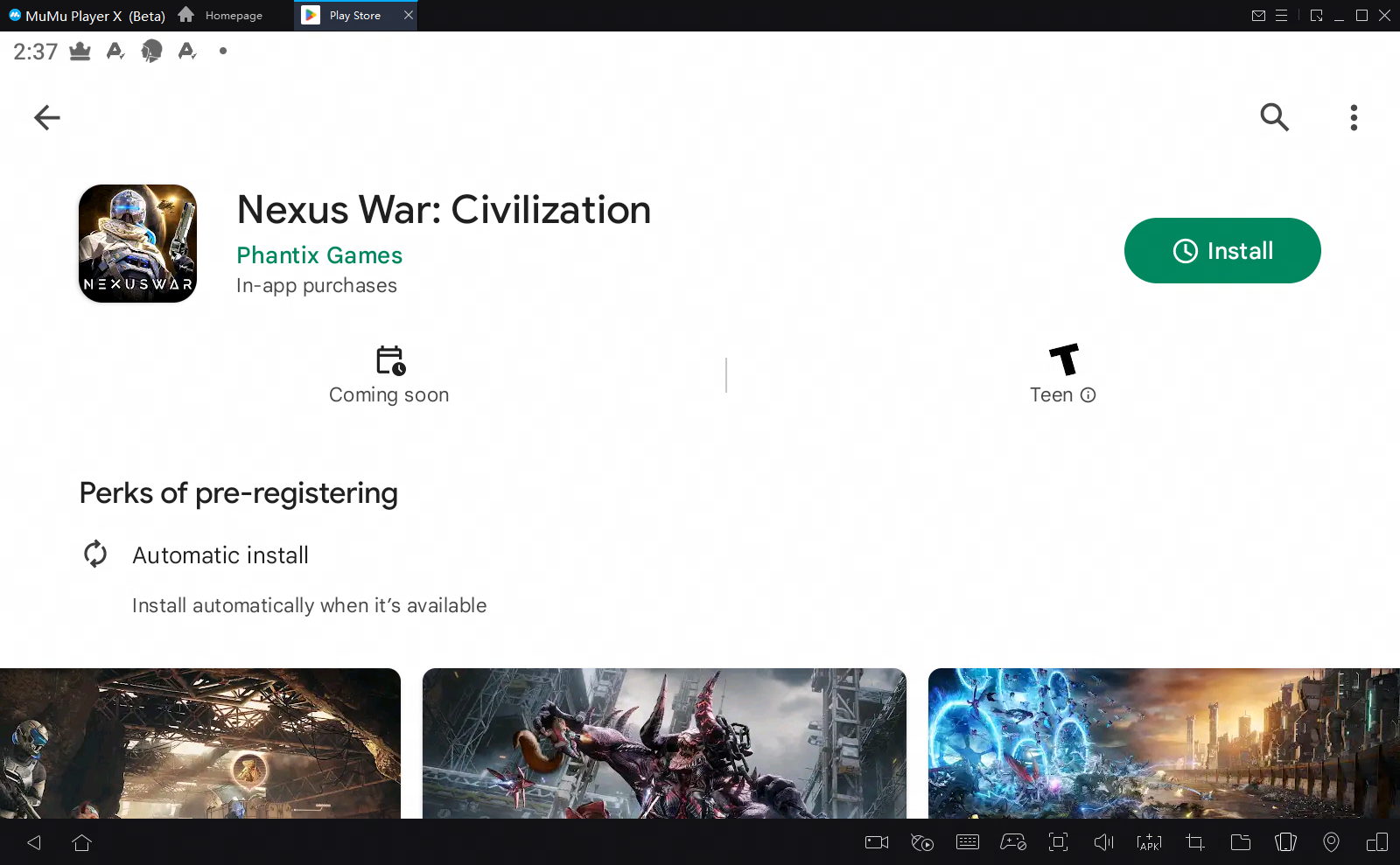Click the 'Perks of pre-registering' heading

[239, 493]
